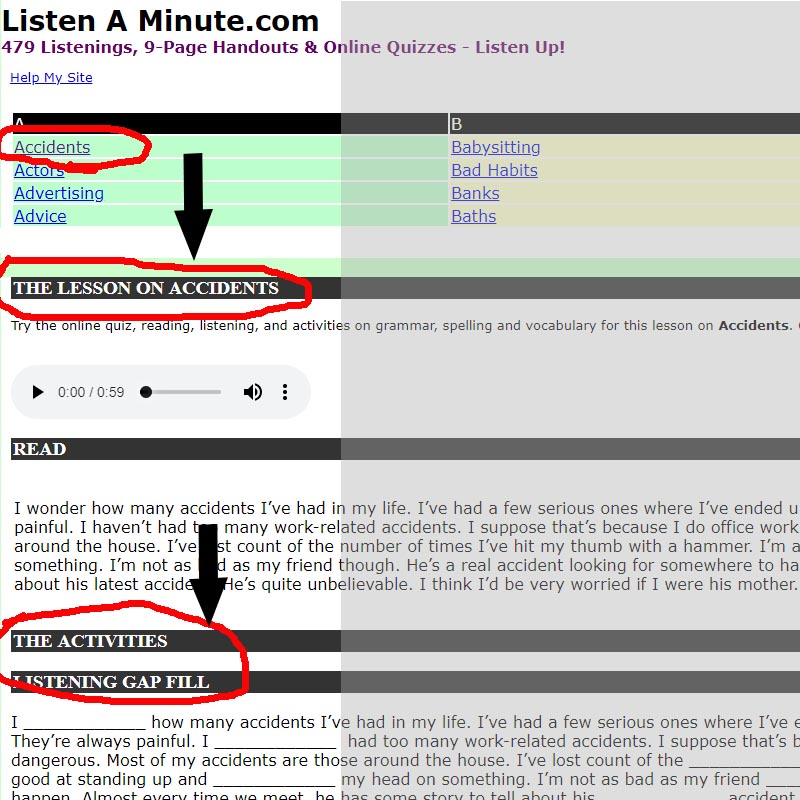Play the lesson audio
This screenshot has width=800, height=800.
[x=37, y=392]
